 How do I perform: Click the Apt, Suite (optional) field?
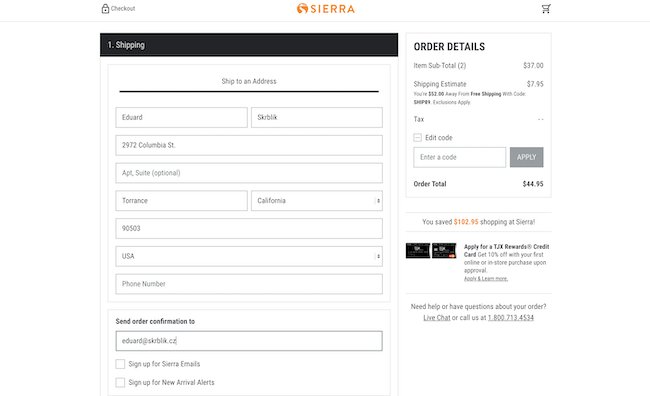coord(249,173)
